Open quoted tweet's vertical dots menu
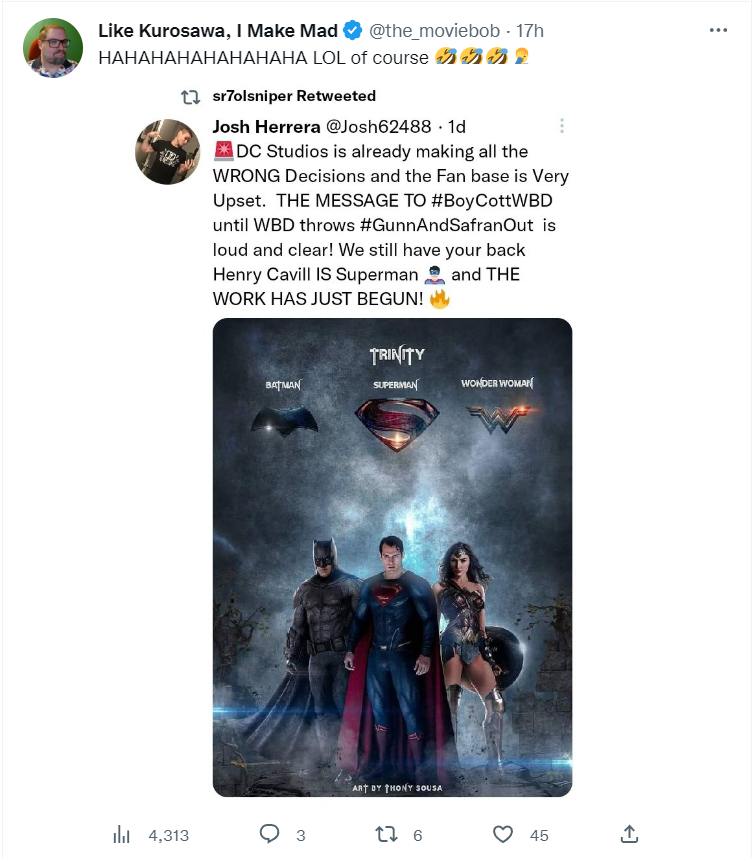 pos(562,126)
